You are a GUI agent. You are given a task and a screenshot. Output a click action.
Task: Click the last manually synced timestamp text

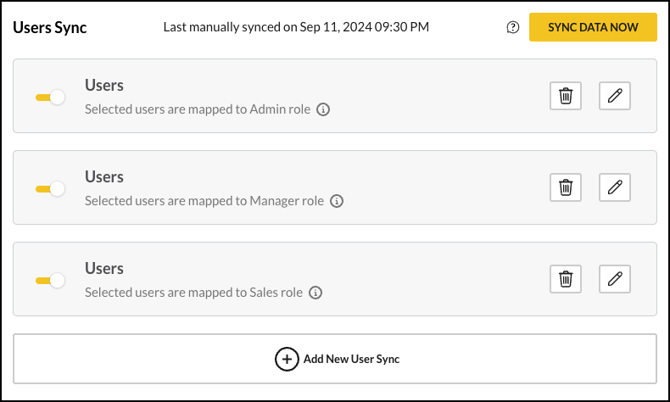tap(296, 27)
